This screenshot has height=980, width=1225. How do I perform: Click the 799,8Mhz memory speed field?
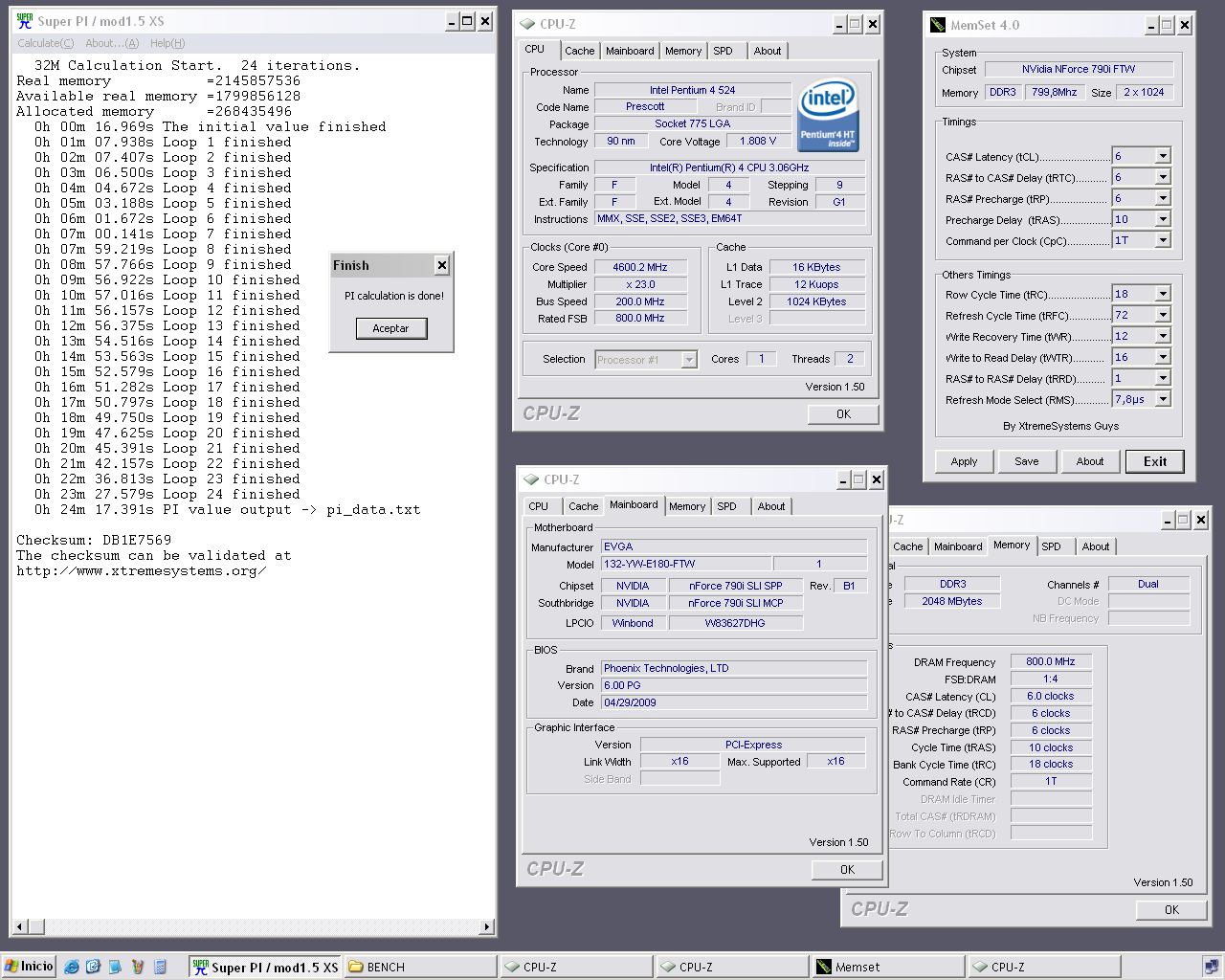pyautogui.click(x=1054, y=92)
